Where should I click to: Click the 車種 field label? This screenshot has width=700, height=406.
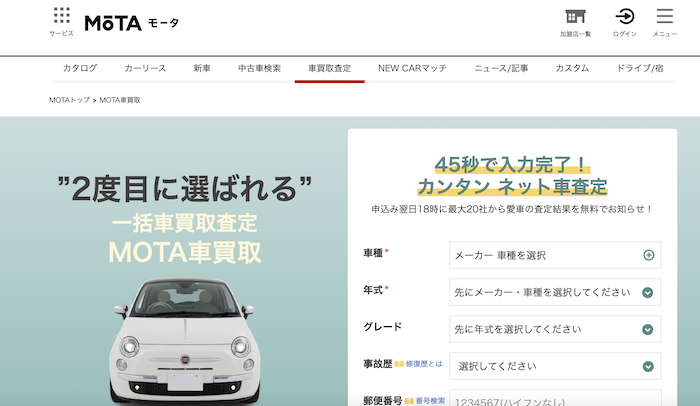point(373,253)
